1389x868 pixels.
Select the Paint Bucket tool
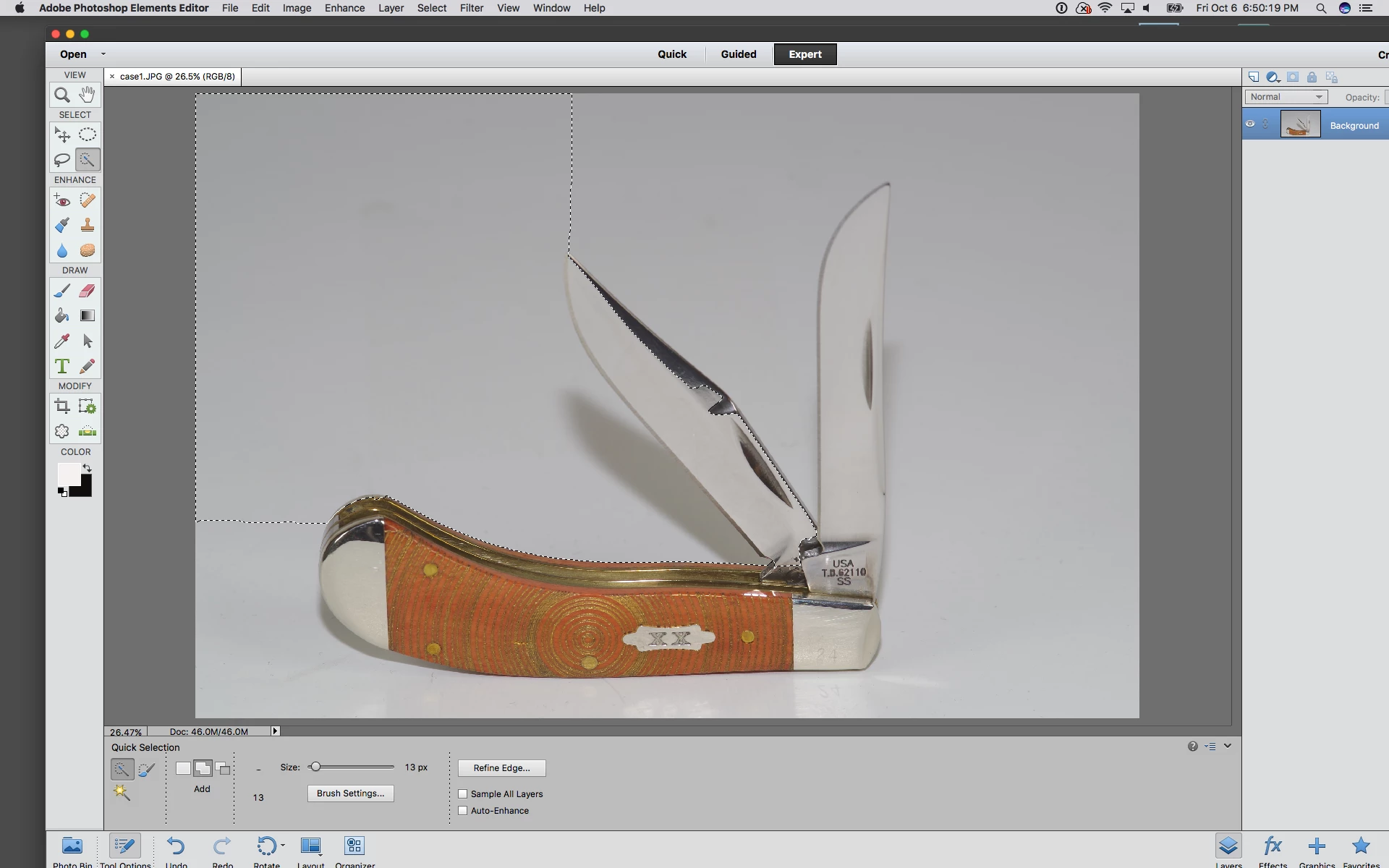62,316
